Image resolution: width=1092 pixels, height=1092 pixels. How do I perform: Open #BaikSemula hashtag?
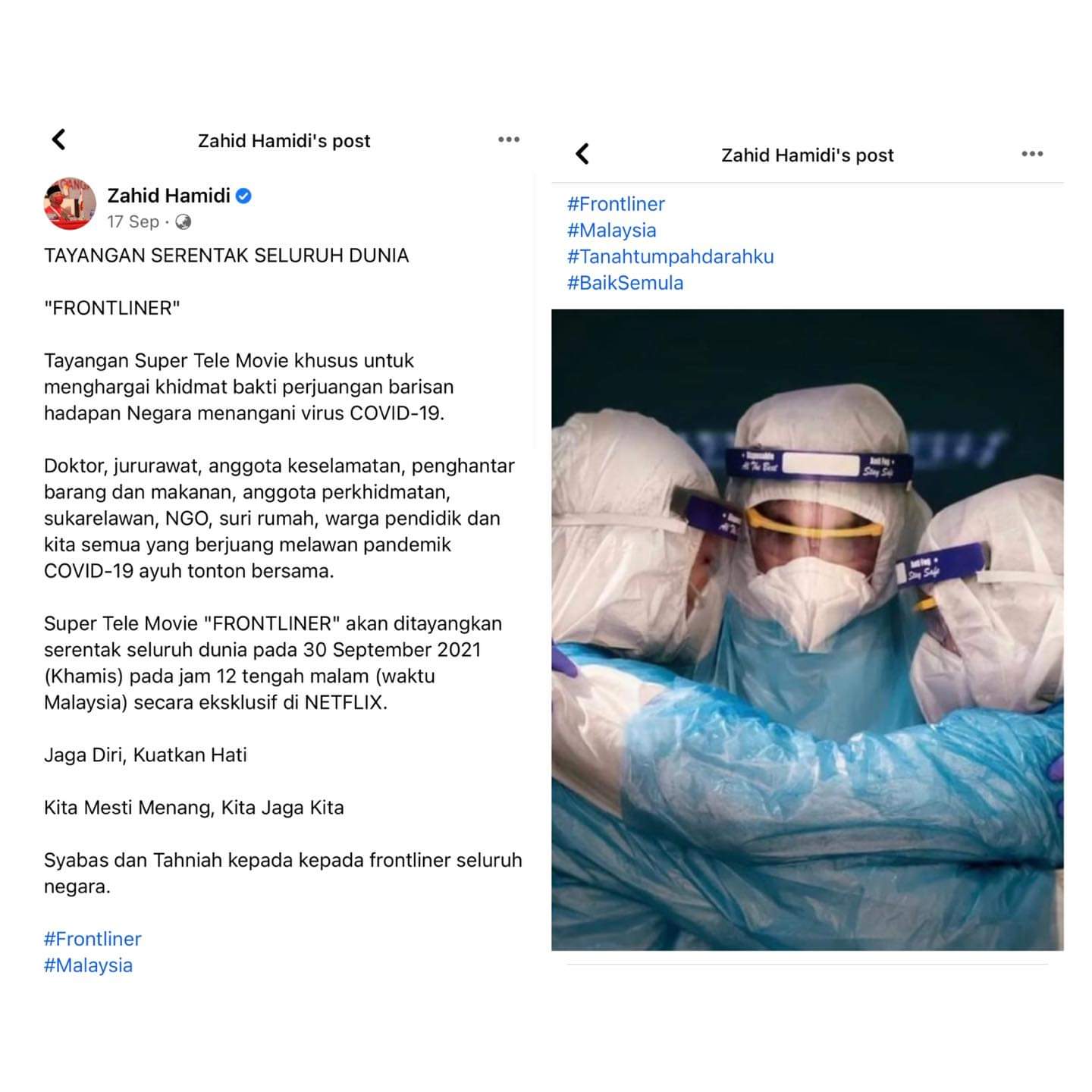click(625, 283)
